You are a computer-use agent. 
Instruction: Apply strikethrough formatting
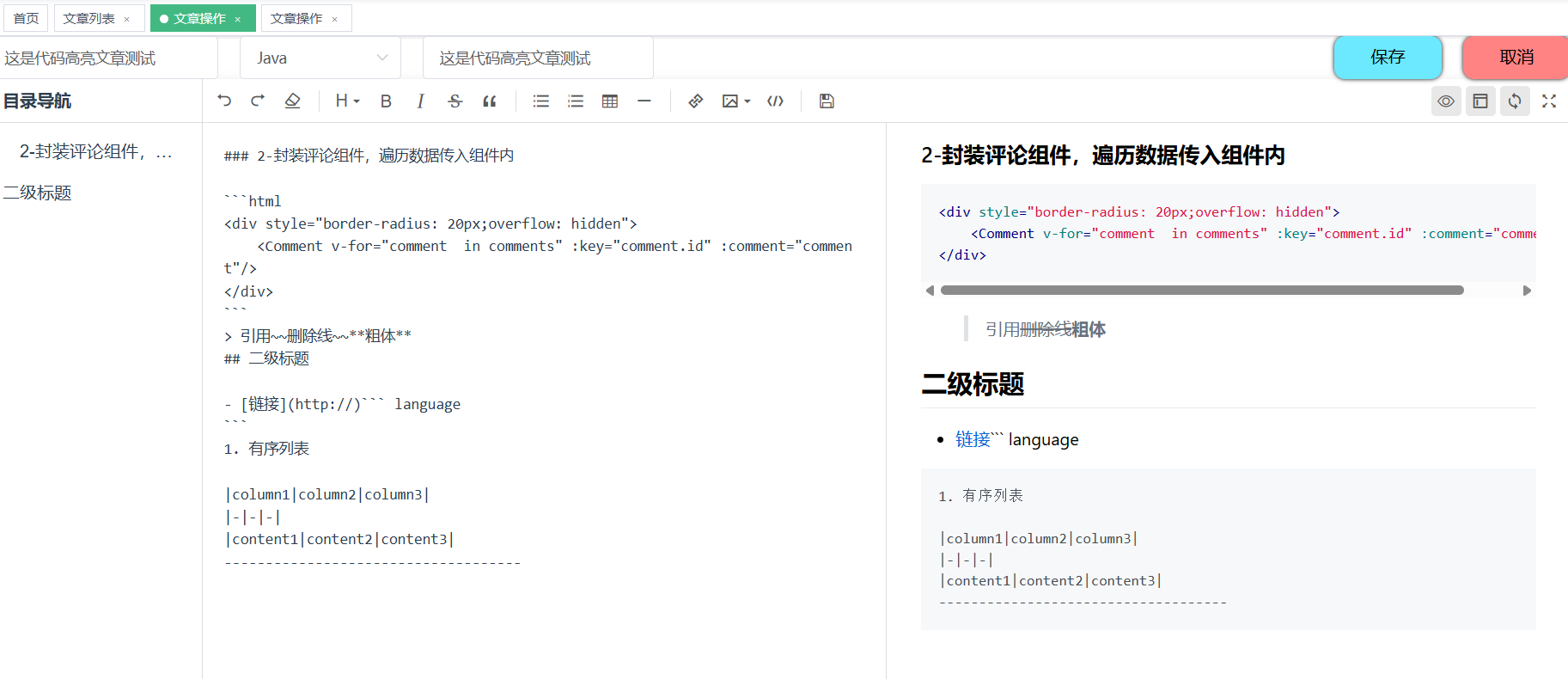click(455, 101)
